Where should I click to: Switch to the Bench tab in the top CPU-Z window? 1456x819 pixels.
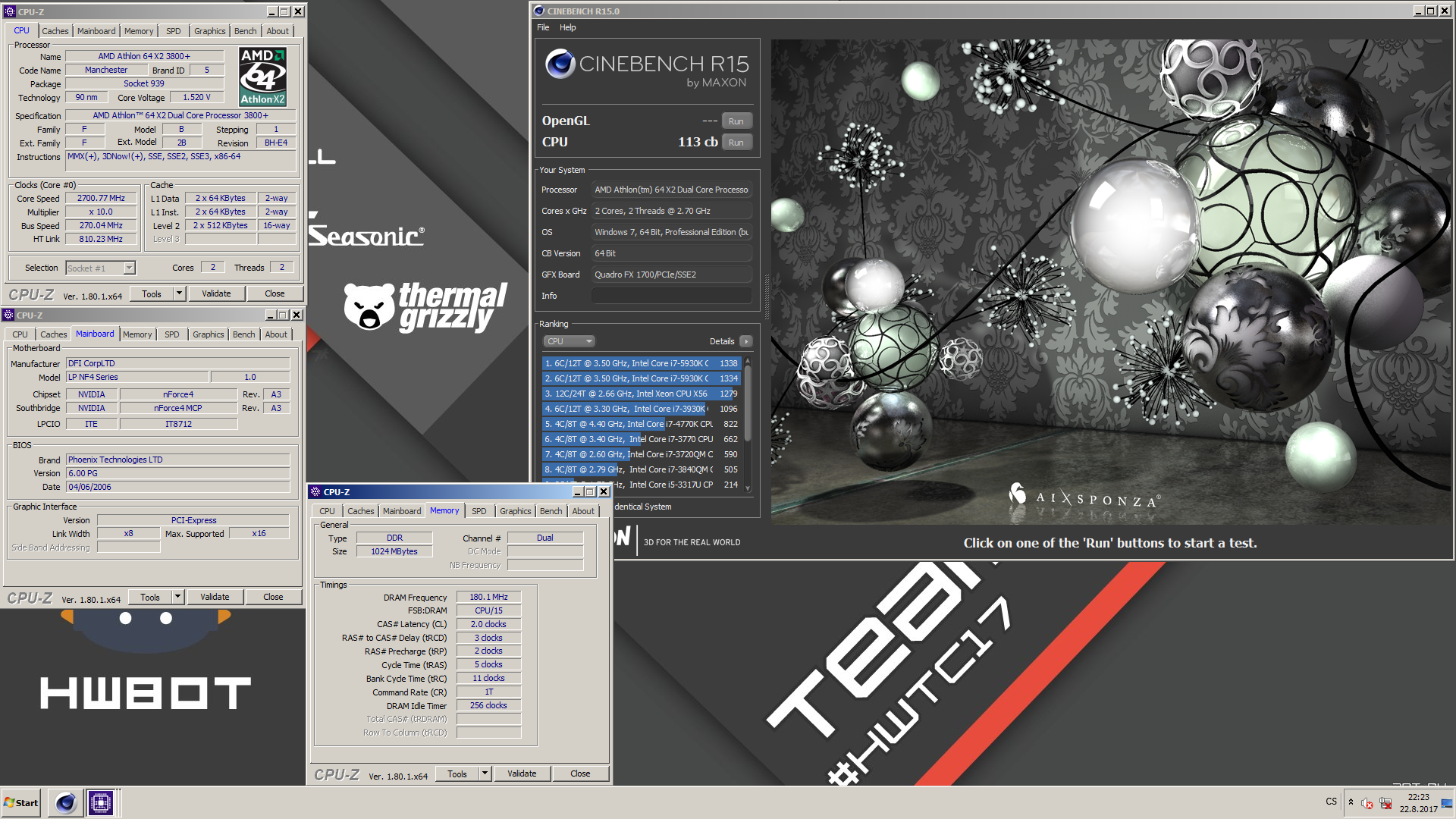pos(245,31)
